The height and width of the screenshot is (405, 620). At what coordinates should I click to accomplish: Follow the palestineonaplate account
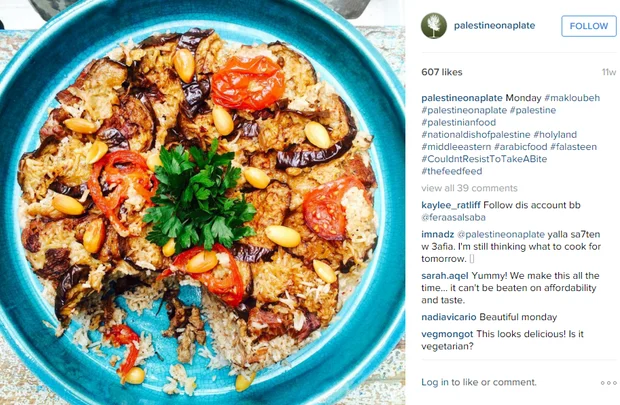pos(589,26)
